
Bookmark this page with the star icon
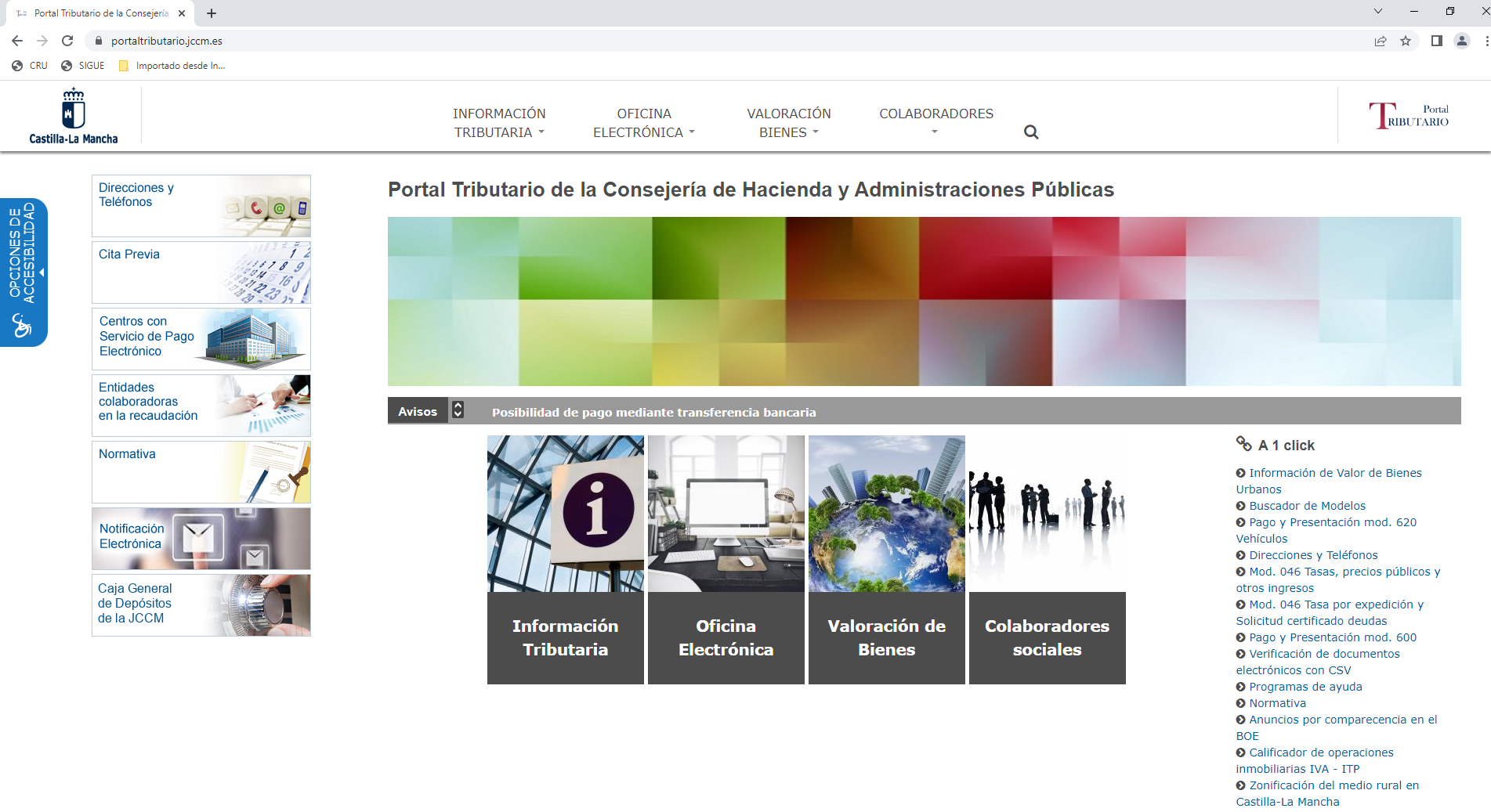pyautogui.click(x=1406, y=41)
